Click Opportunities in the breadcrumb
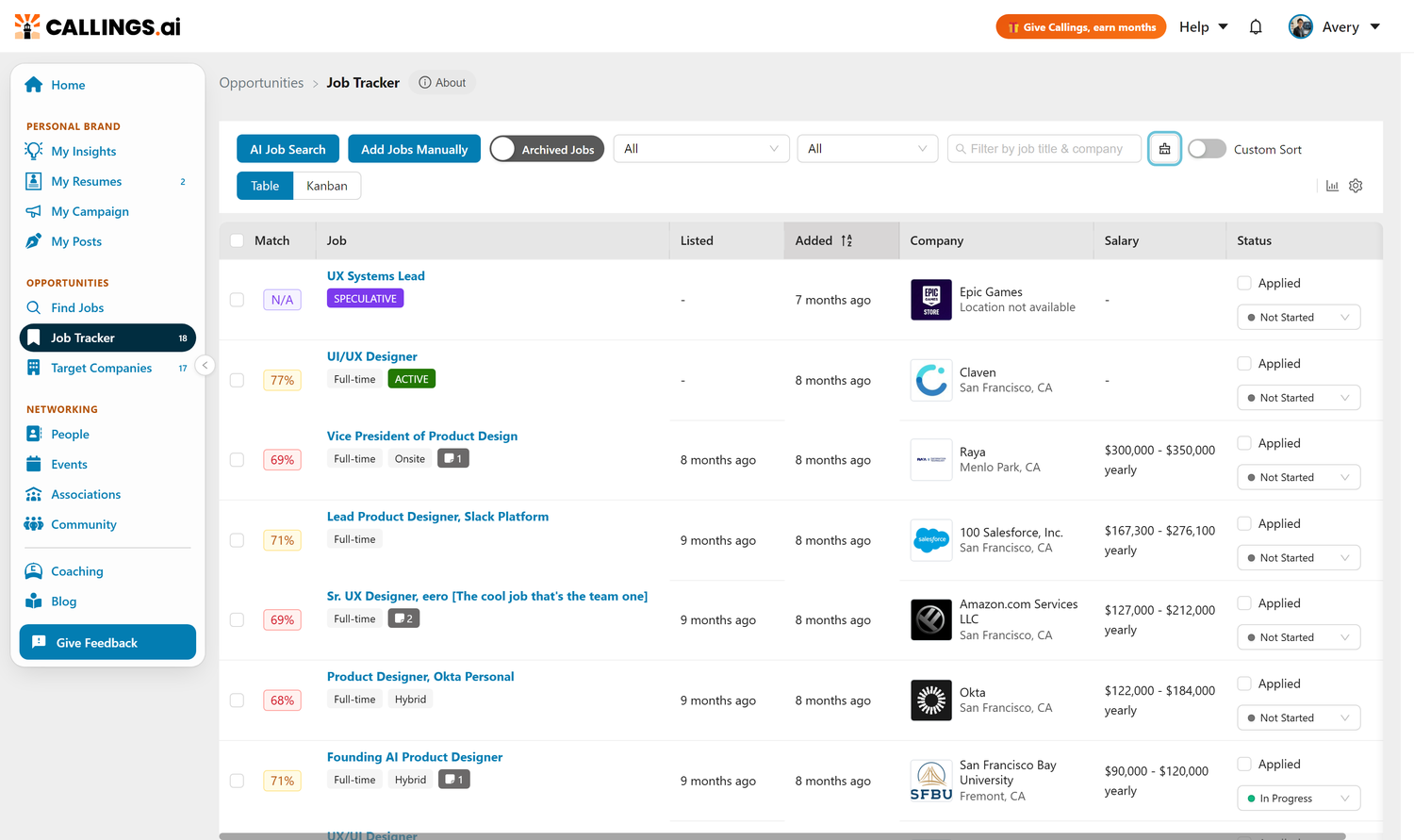The image size is (1414, 840). coord(261,83)
